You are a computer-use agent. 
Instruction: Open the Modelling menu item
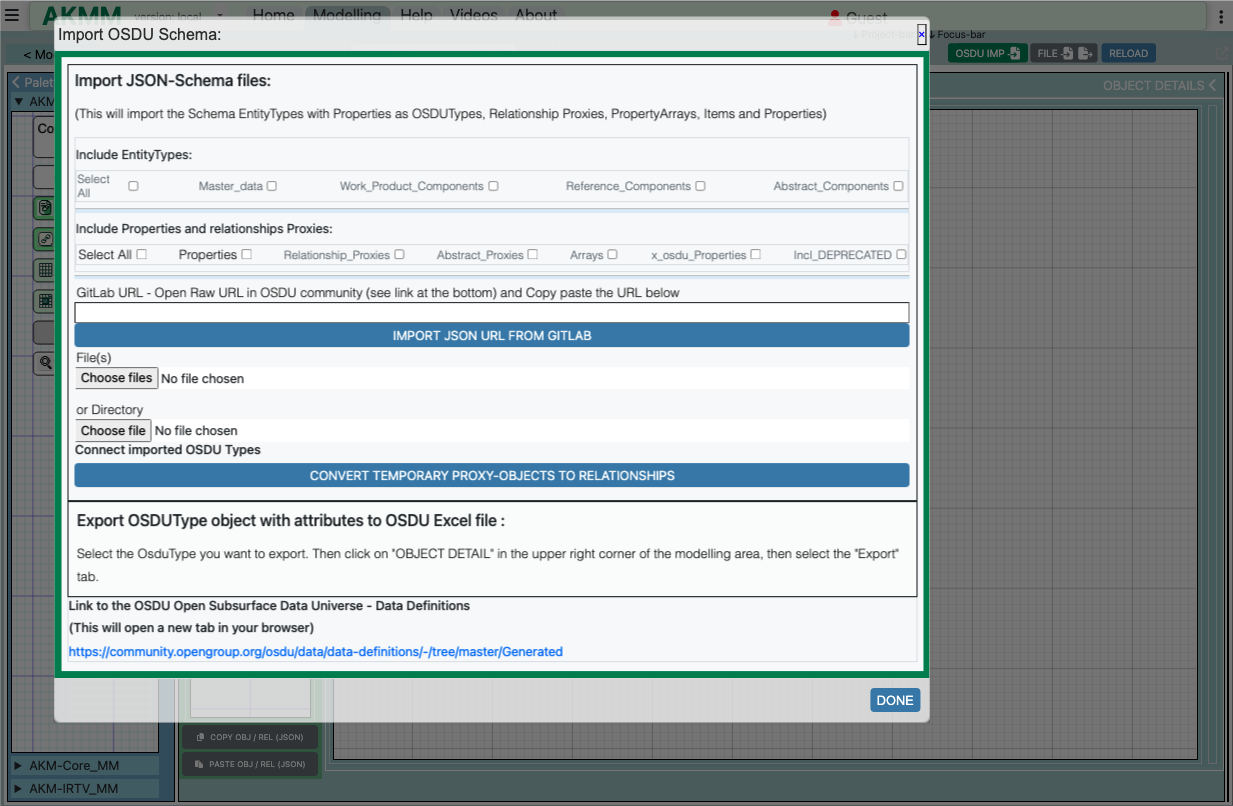click(x=346, y=15)
